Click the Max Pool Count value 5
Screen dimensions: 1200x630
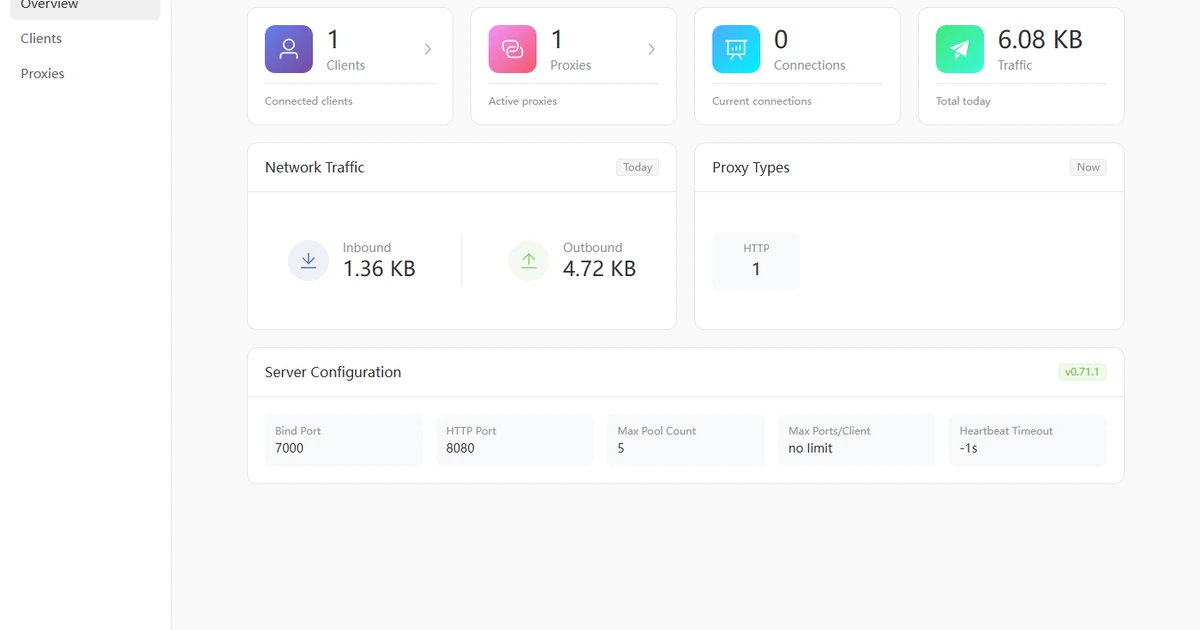tap(621, 448)
